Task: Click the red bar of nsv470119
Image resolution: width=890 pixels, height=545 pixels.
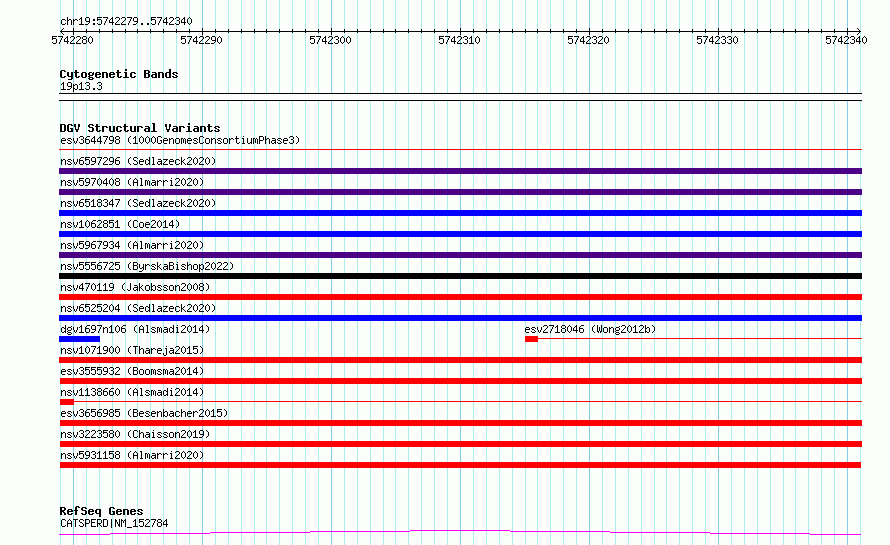Action: [460, 297]
